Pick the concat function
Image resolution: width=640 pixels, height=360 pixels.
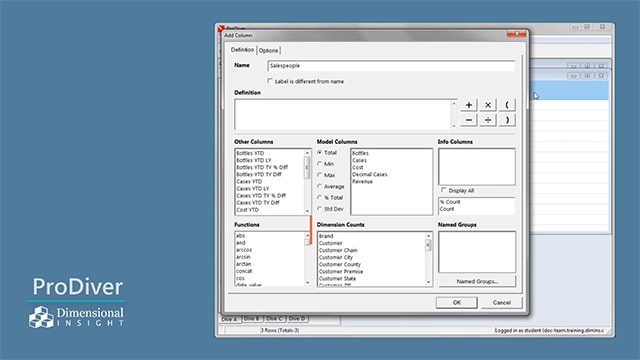[x=244, y=271]
